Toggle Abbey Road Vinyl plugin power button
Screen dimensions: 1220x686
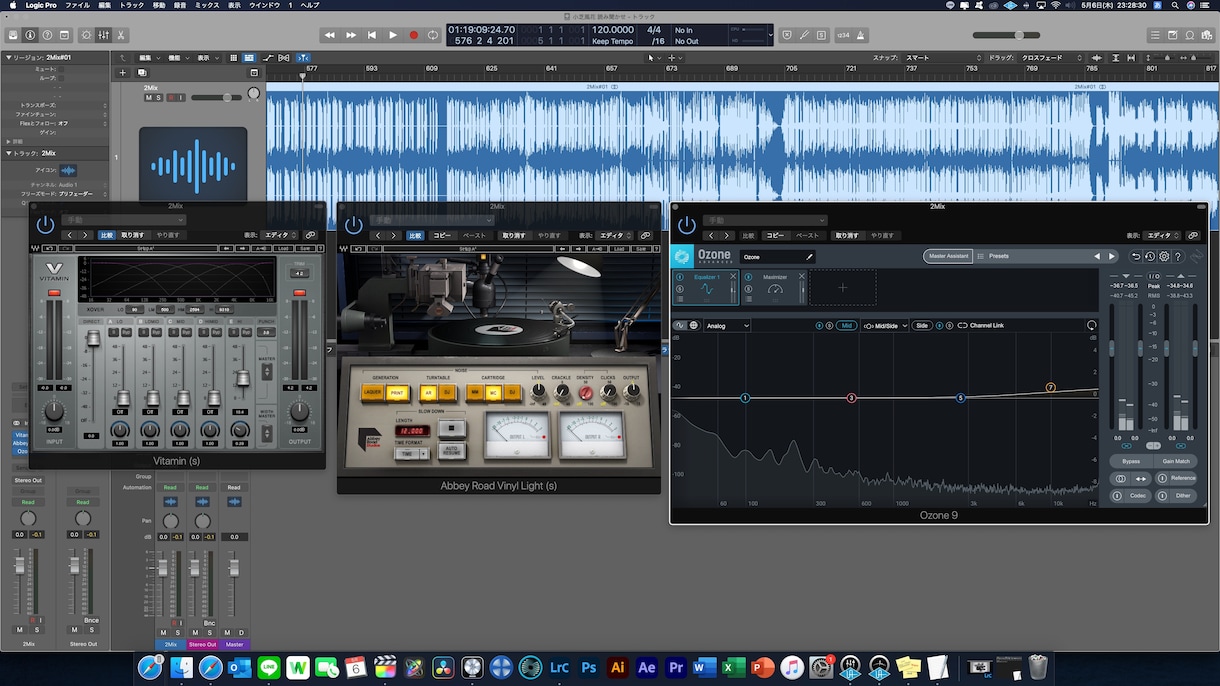[353, 225]
